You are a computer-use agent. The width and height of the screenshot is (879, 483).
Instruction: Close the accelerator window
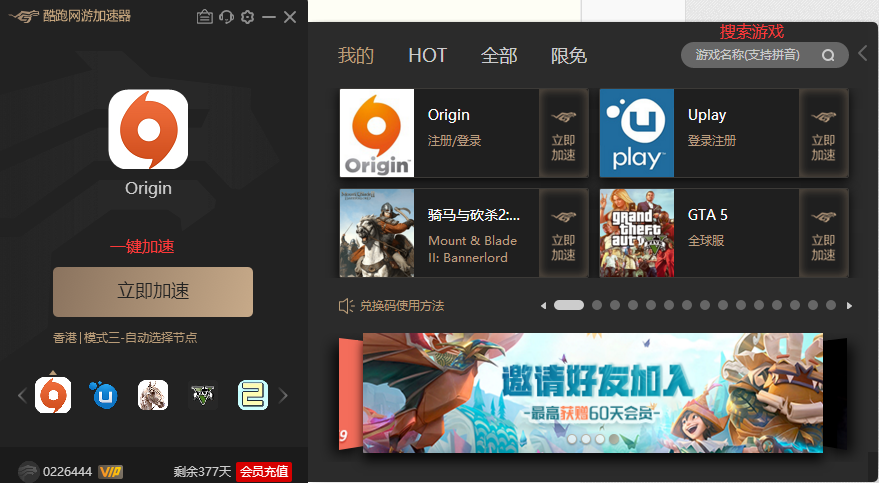click(290, 17)
